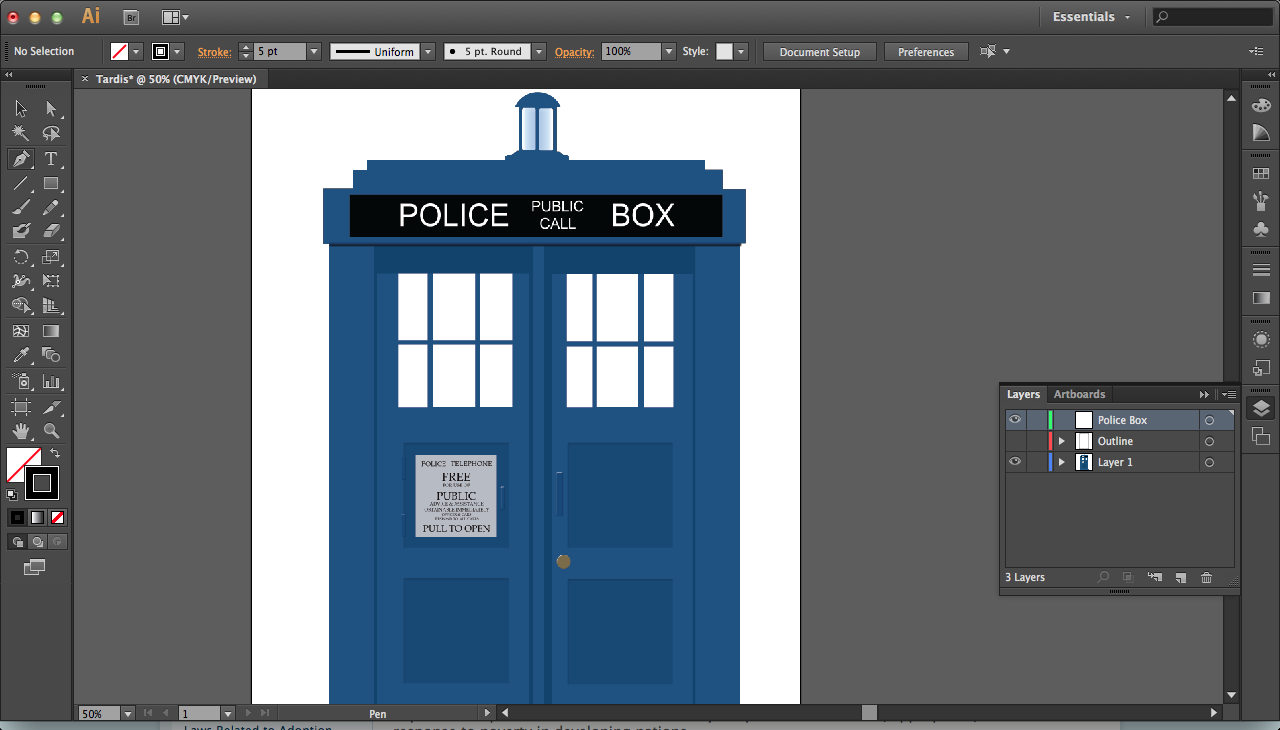Viewport: 1280px width, 730px height.
Task: Switch to the Artboards tab
Action: (1079, 394)
